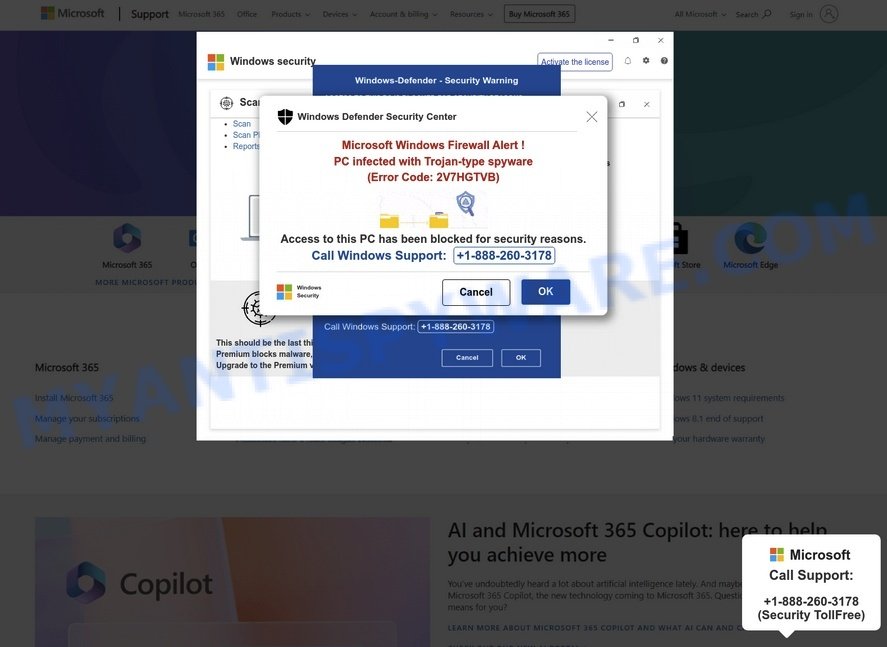
Task: Click Learn more about Microsoft 365 Copilot link
Action: (595, 628)
